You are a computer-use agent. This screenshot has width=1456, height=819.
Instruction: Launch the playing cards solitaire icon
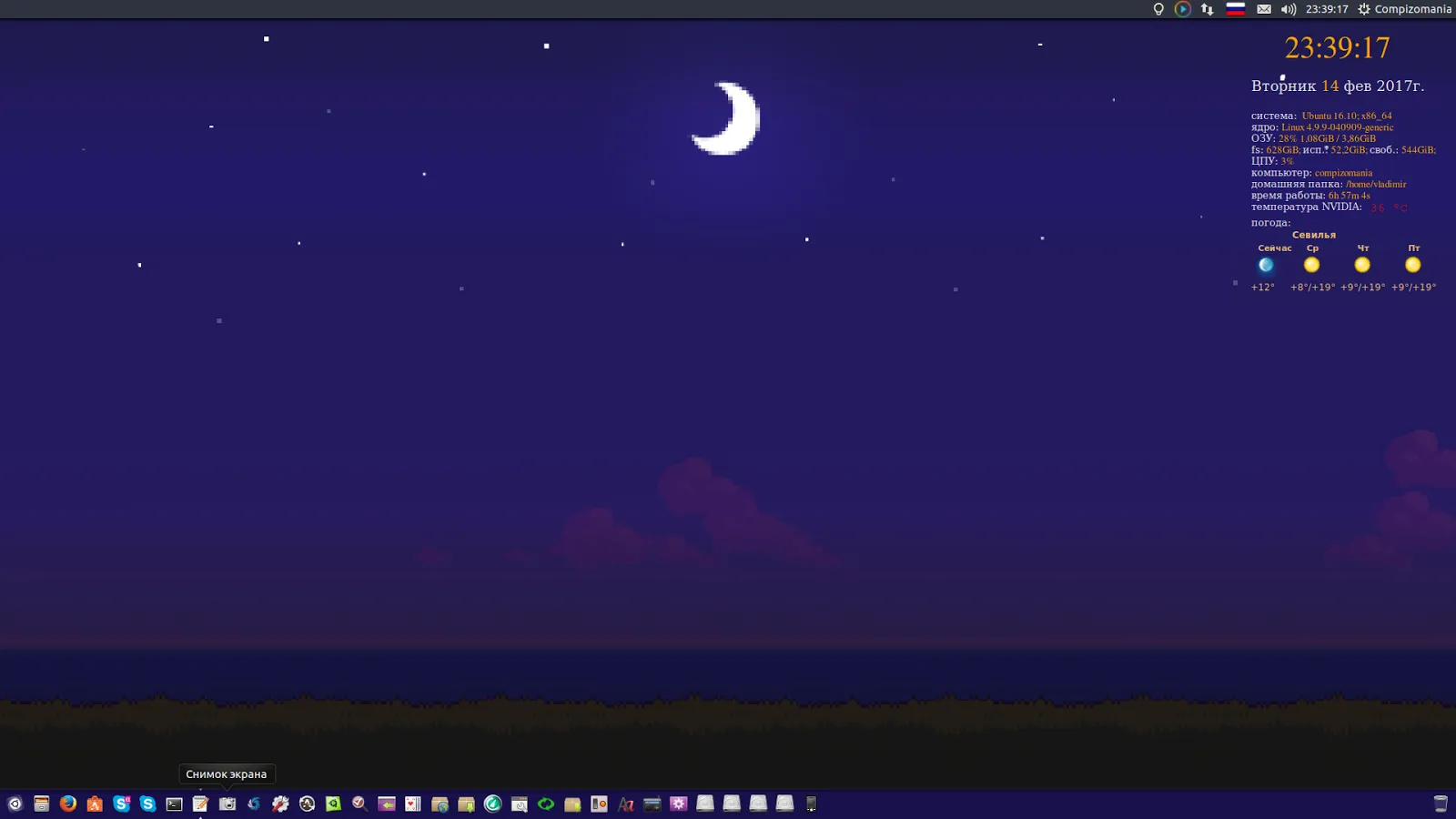[x=413, y=804]
